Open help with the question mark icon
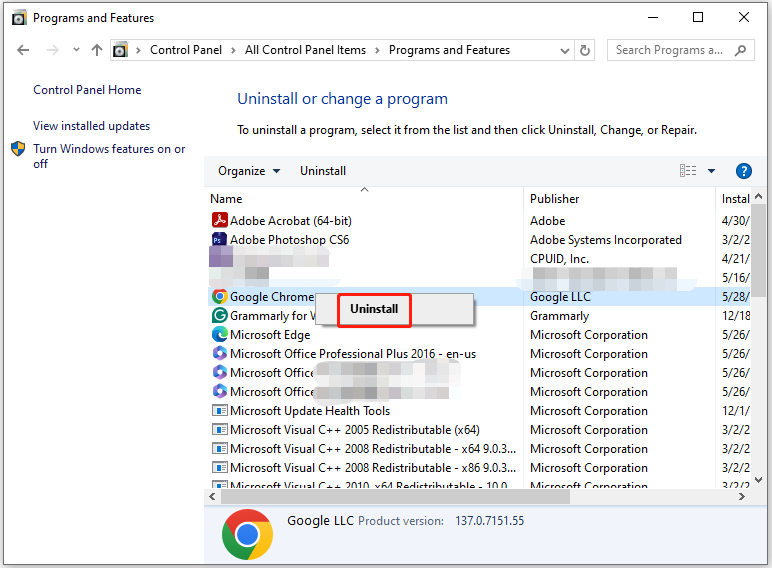 [x=743, y=171]
